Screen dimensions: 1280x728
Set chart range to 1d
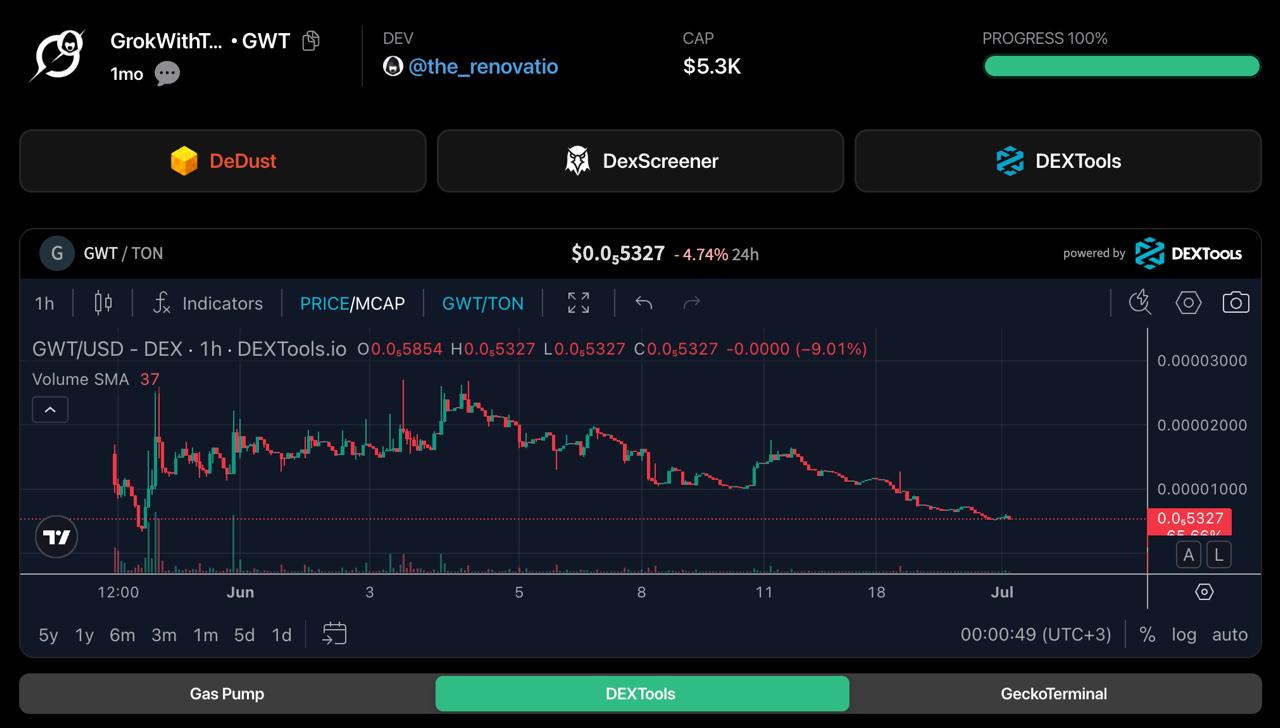pos(282,634)
